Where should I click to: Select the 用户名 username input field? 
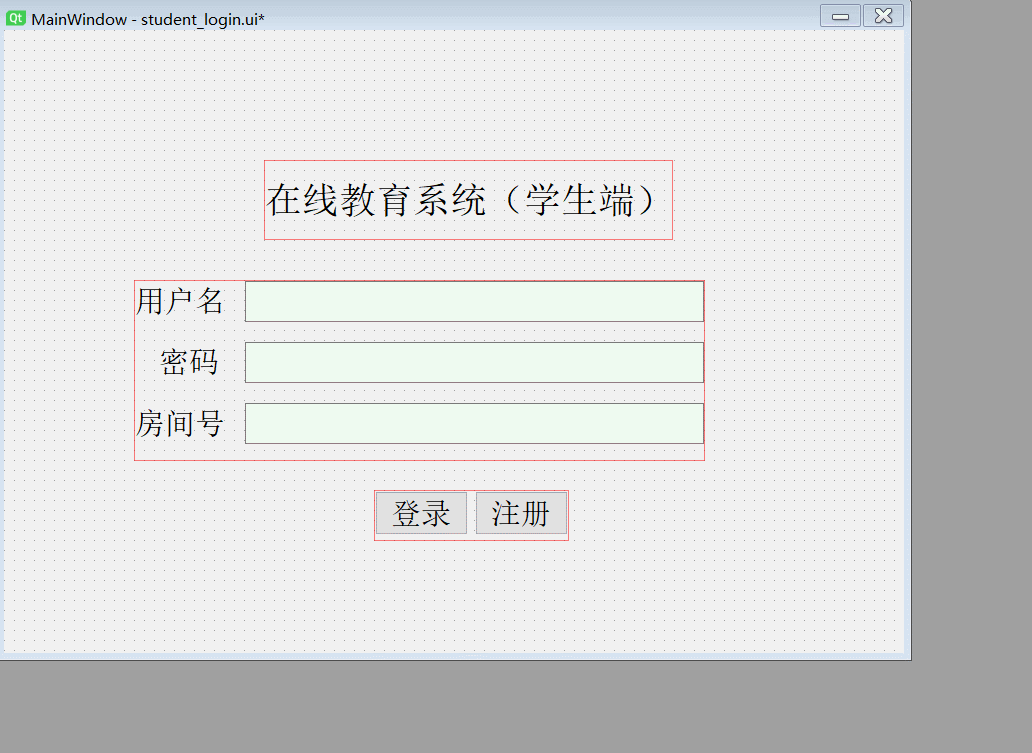click(x=475, y=301)
